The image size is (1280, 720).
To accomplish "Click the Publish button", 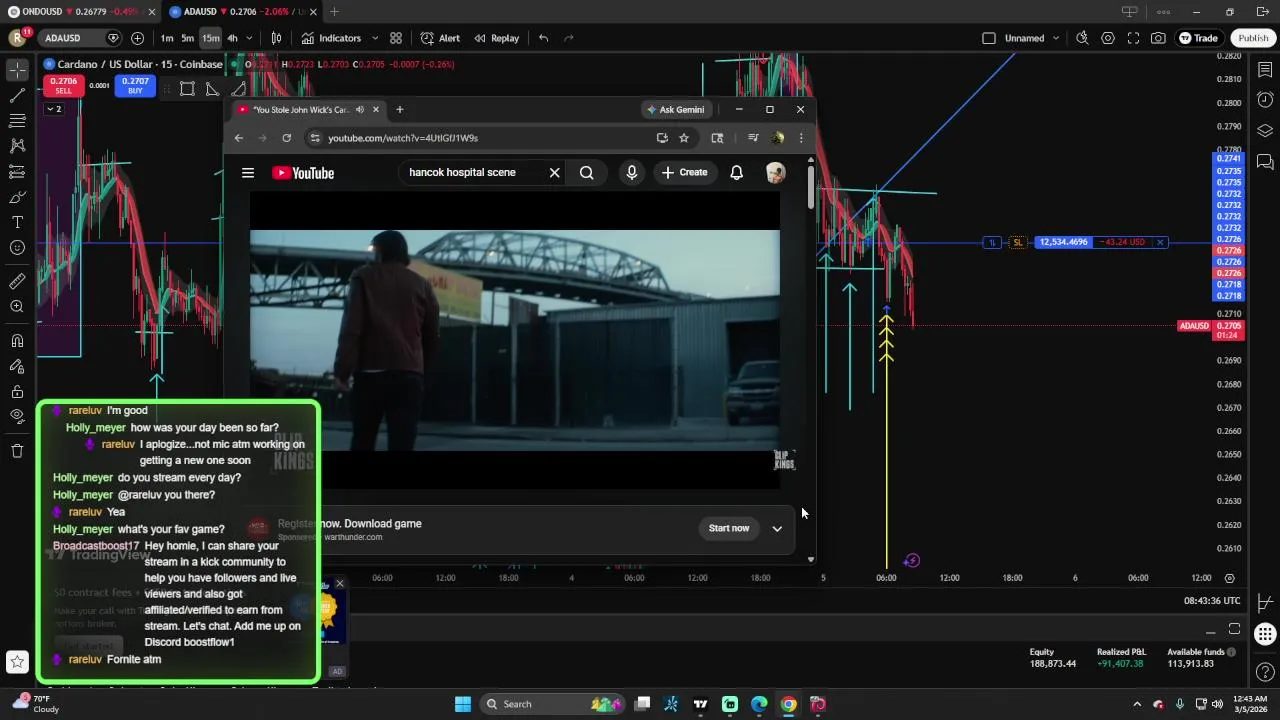I will (x=1253, y=38).
